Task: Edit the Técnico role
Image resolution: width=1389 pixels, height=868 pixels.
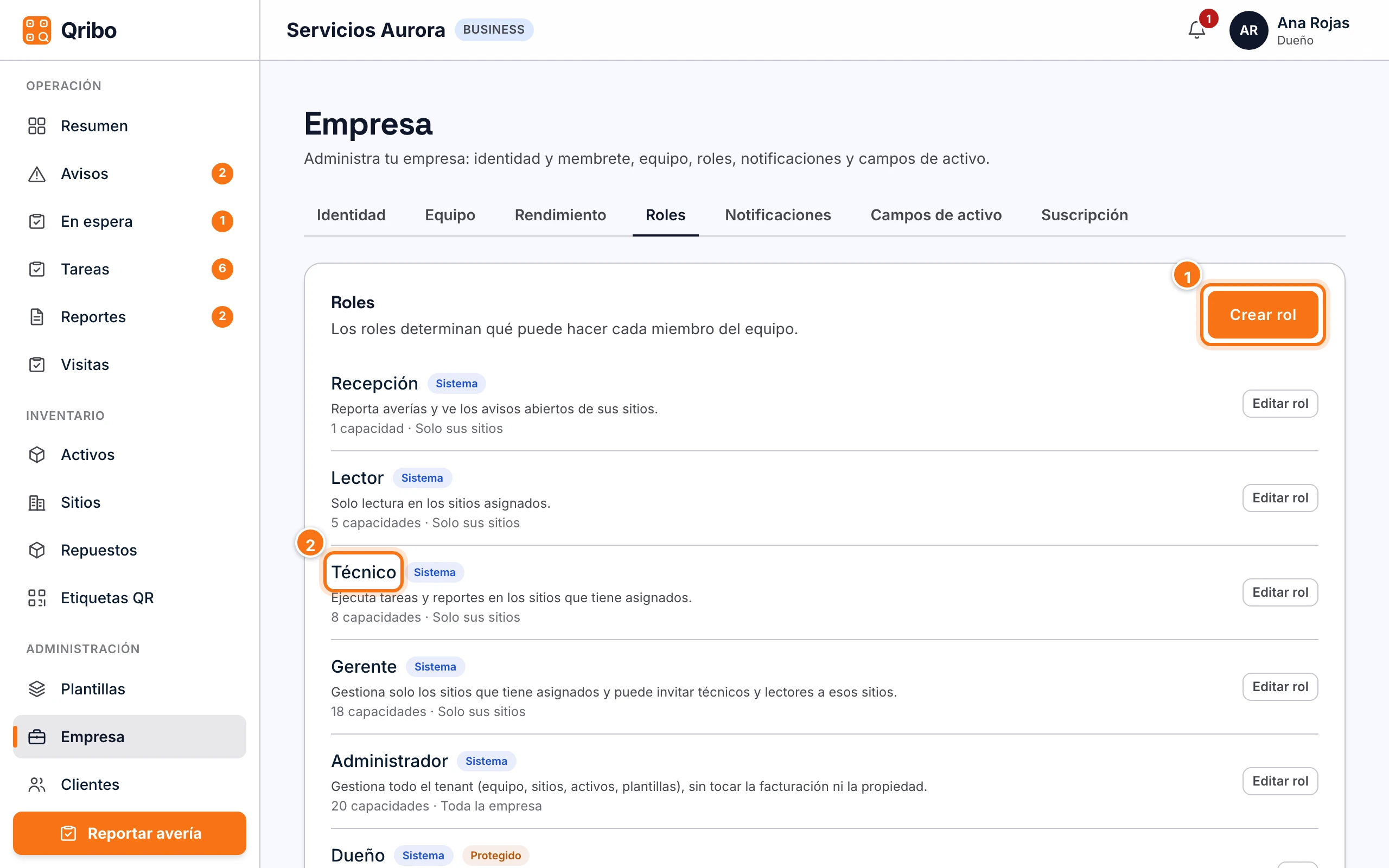Action: pos(1280,592)
